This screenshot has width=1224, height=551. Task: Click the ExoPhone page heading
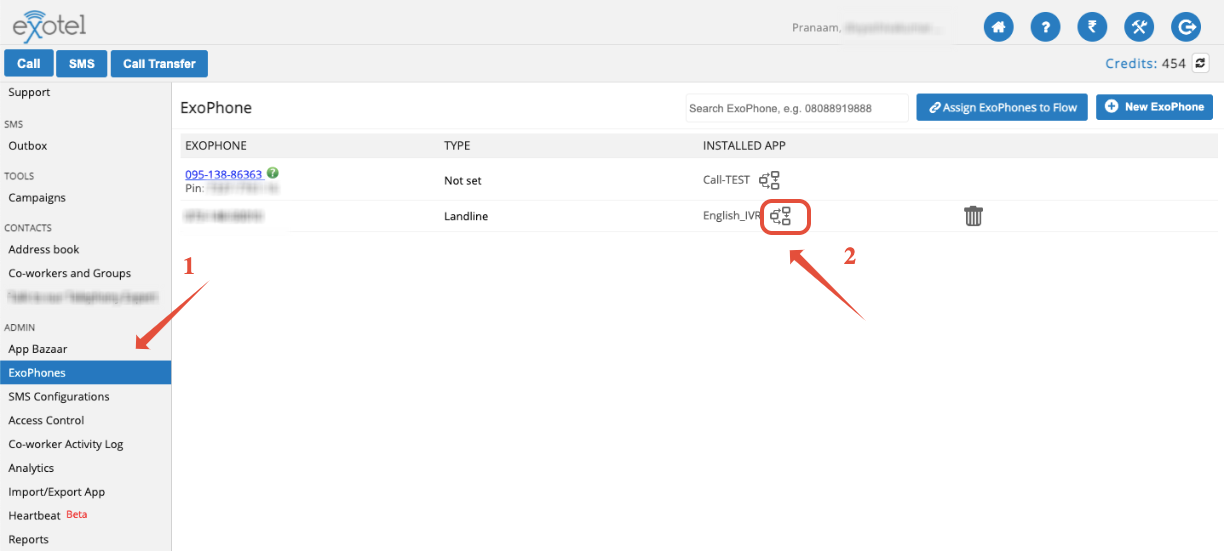tap(216, 108)
